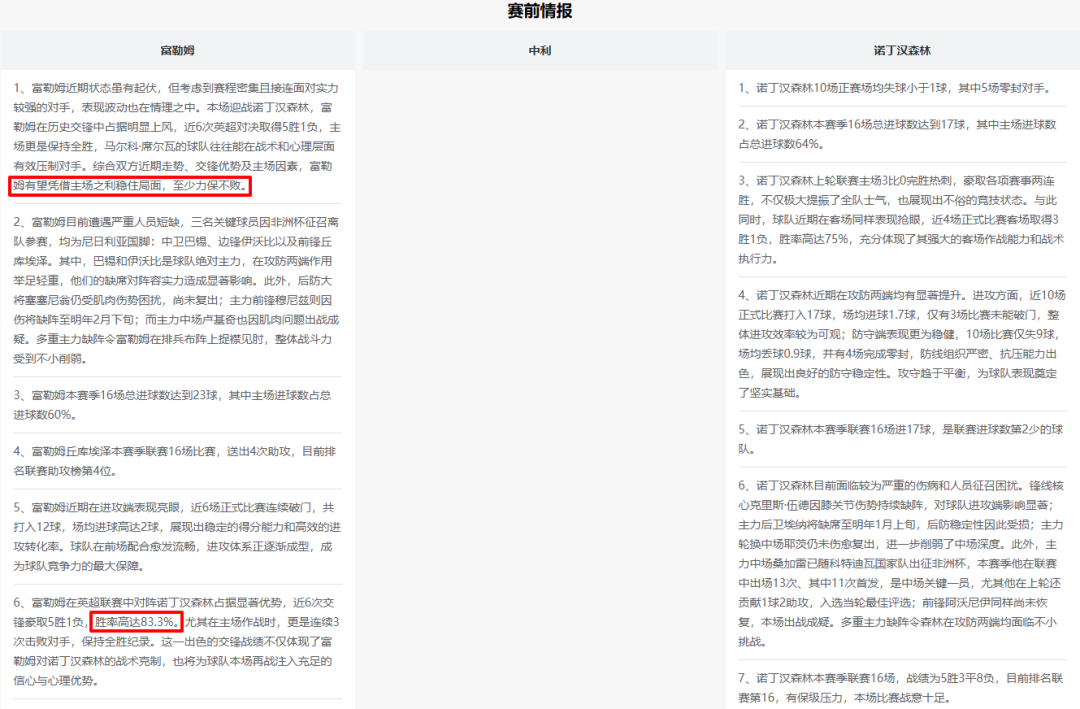
Task: Click Fulham item 4 about 丘库埃泽 4次助攻
Action: (177, 462)
